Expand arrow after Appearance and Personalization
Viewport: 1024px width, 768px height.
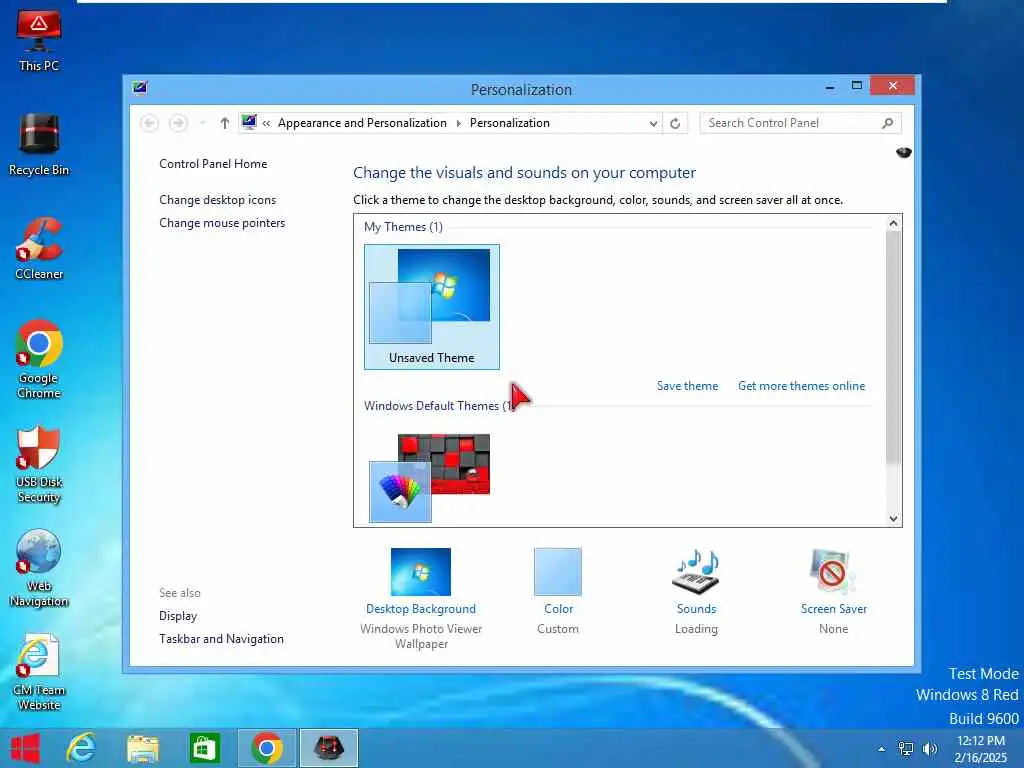[458, 123]
